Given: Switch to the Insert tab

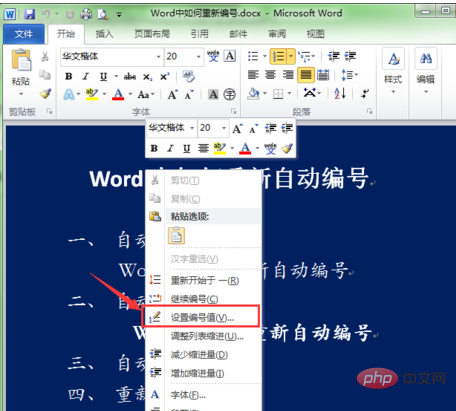Looking at the screenshot, I should click(x=105, y=34).
